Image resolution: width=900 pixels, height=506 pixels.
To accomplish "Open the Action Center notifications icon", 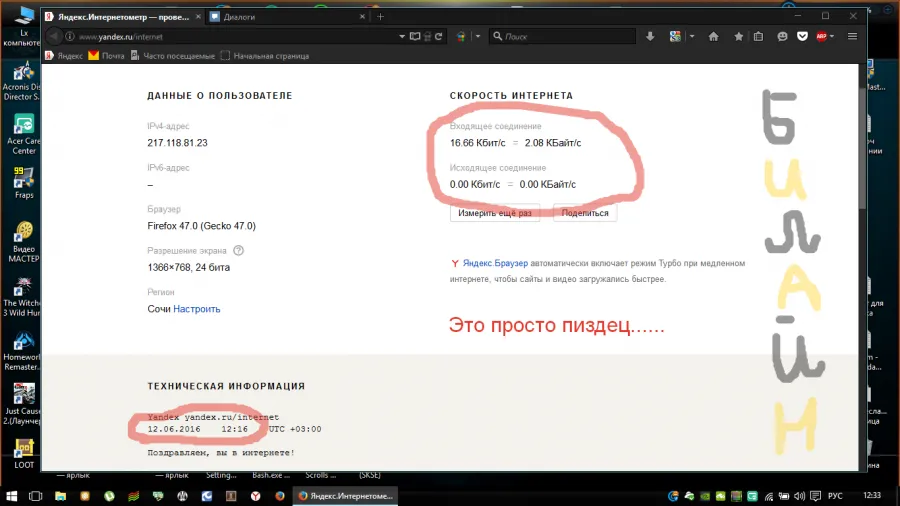I will tap(815, 496).
